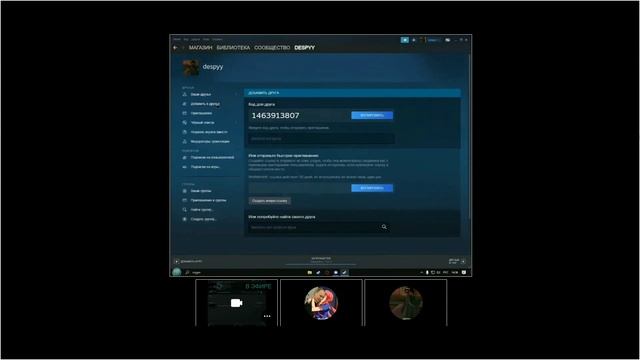
Task: Click the camera icon on stream tile
Action: [x=237, y=303]
